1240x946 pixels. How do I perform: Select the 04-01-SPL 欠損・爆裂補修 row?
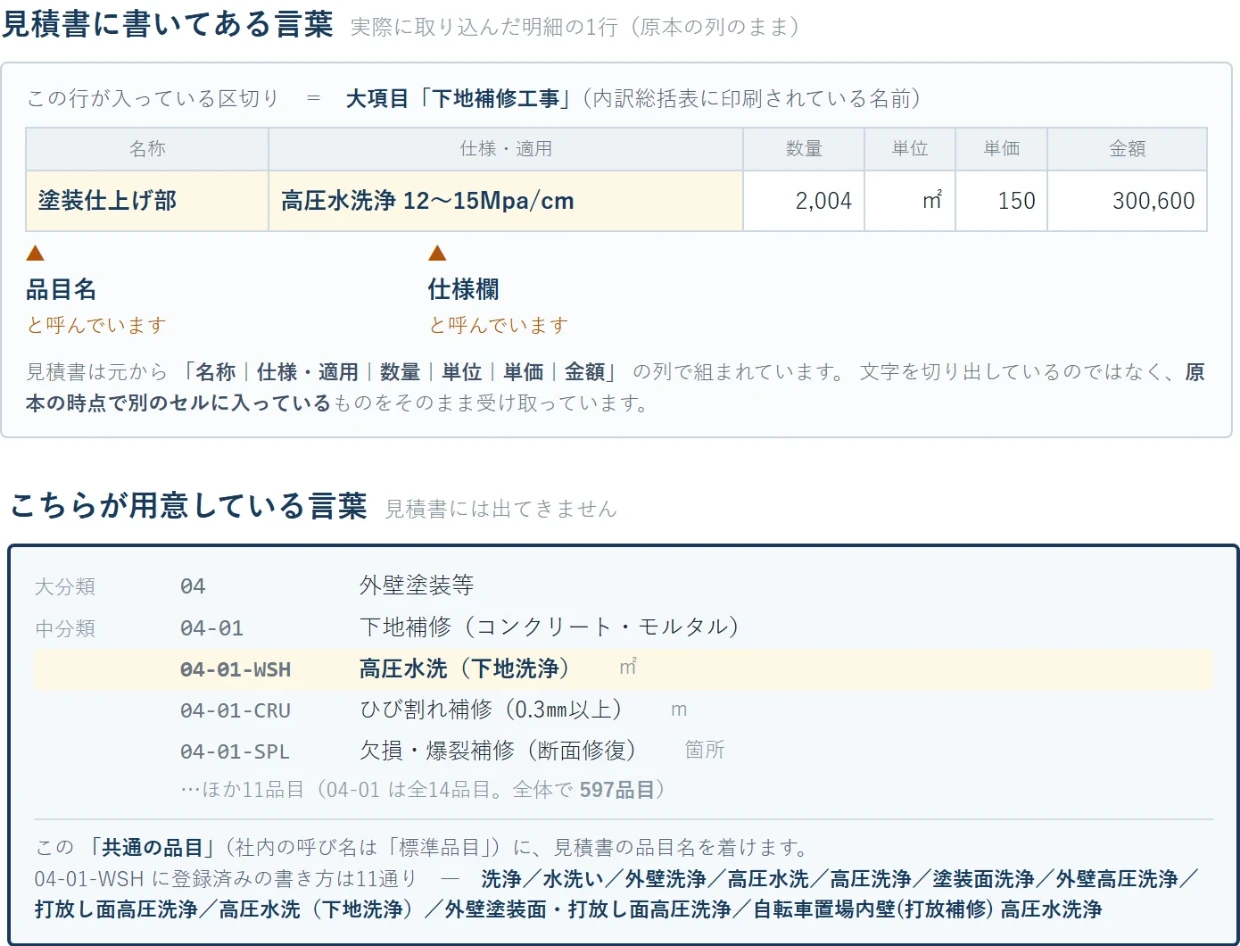623,750
